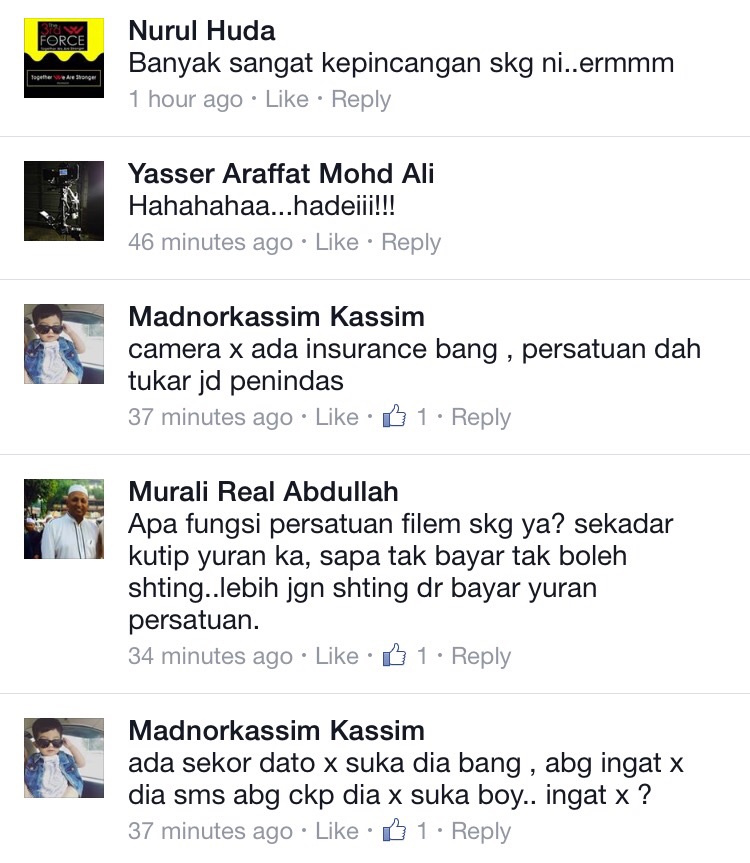Viewport: 750px width, 863px height.
Task: Reply to the 'tukar jd penindas' comment
Action: pyautogui.click(x=481, y=418)
